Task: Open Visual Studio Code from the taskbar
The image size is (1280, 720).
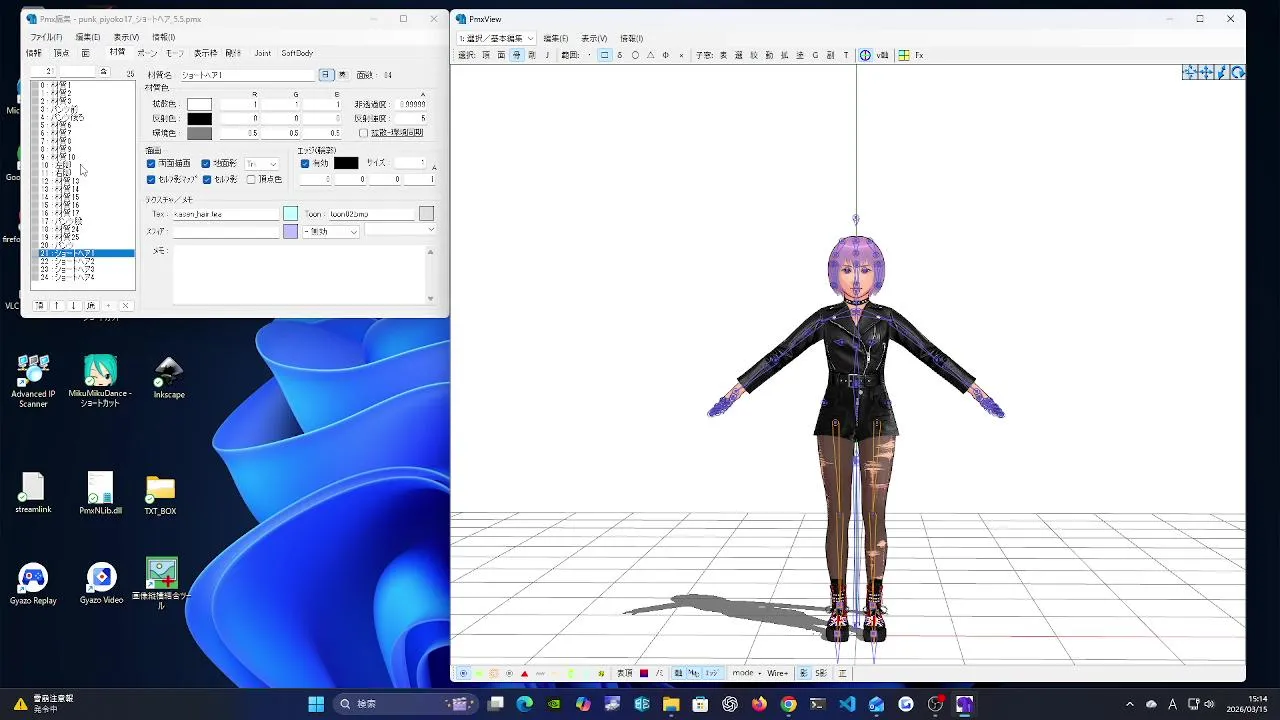Action: (847, 704)
